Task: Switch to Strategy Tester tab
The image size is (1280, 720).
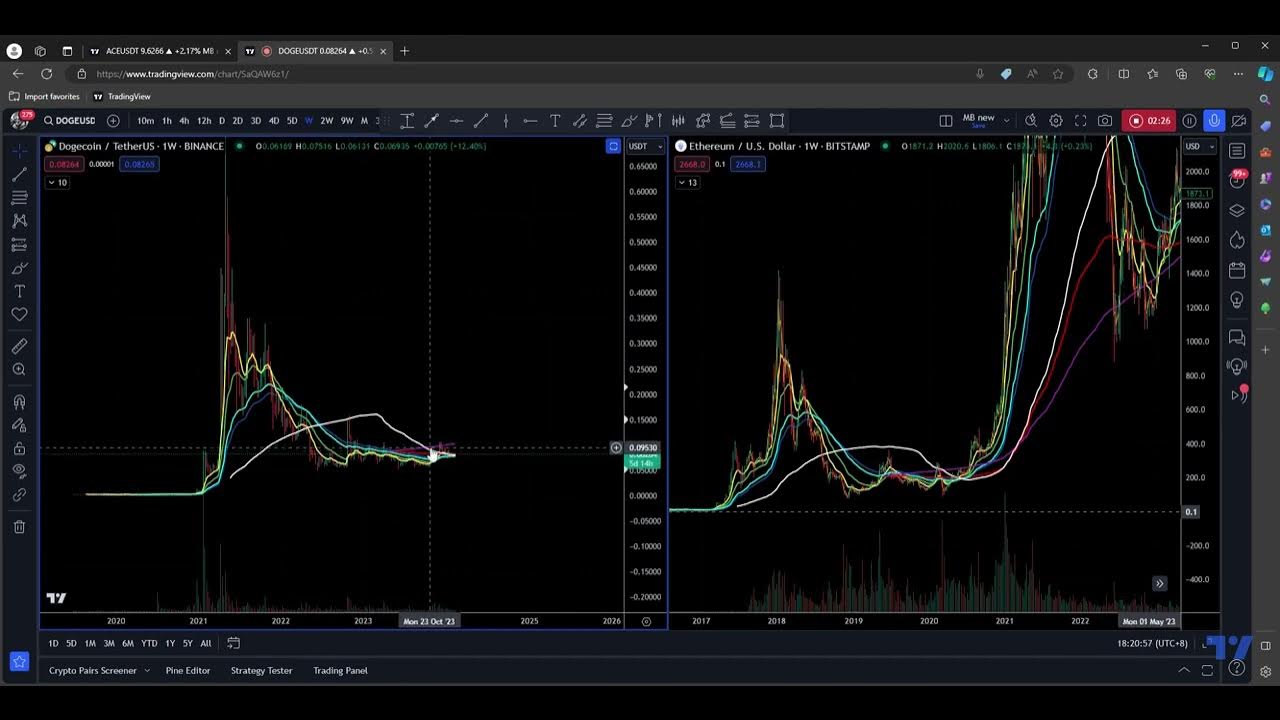Action: (261, 670)
